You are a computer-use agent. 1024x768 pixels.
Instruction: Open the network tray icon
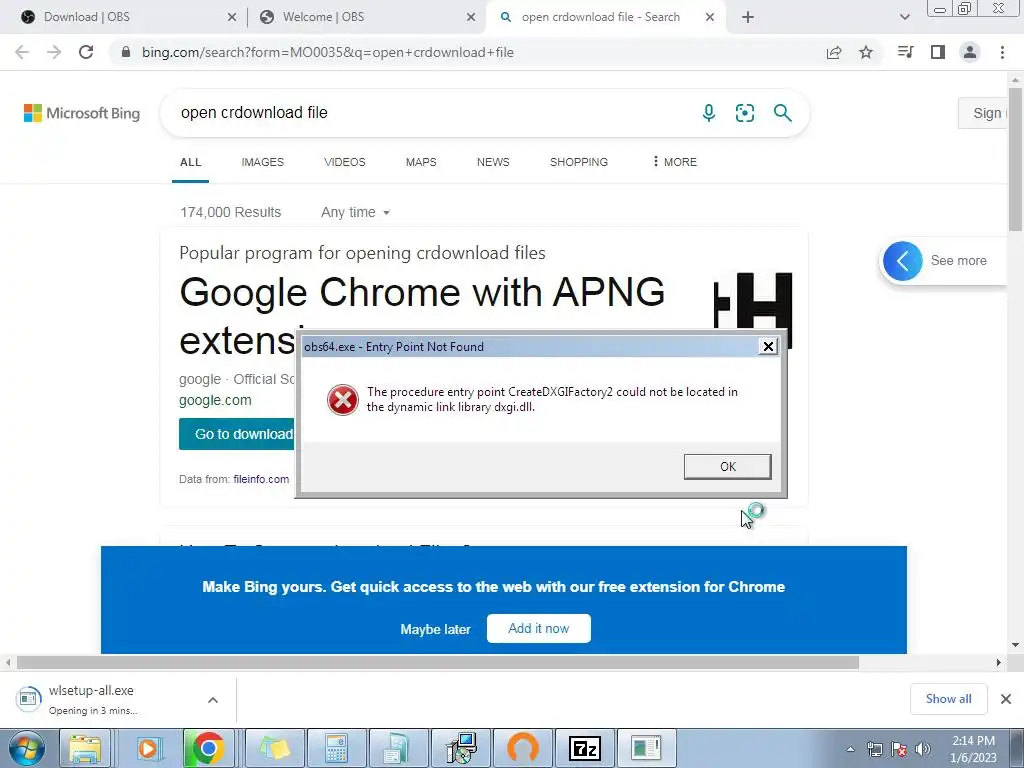[x=874, y=749]
